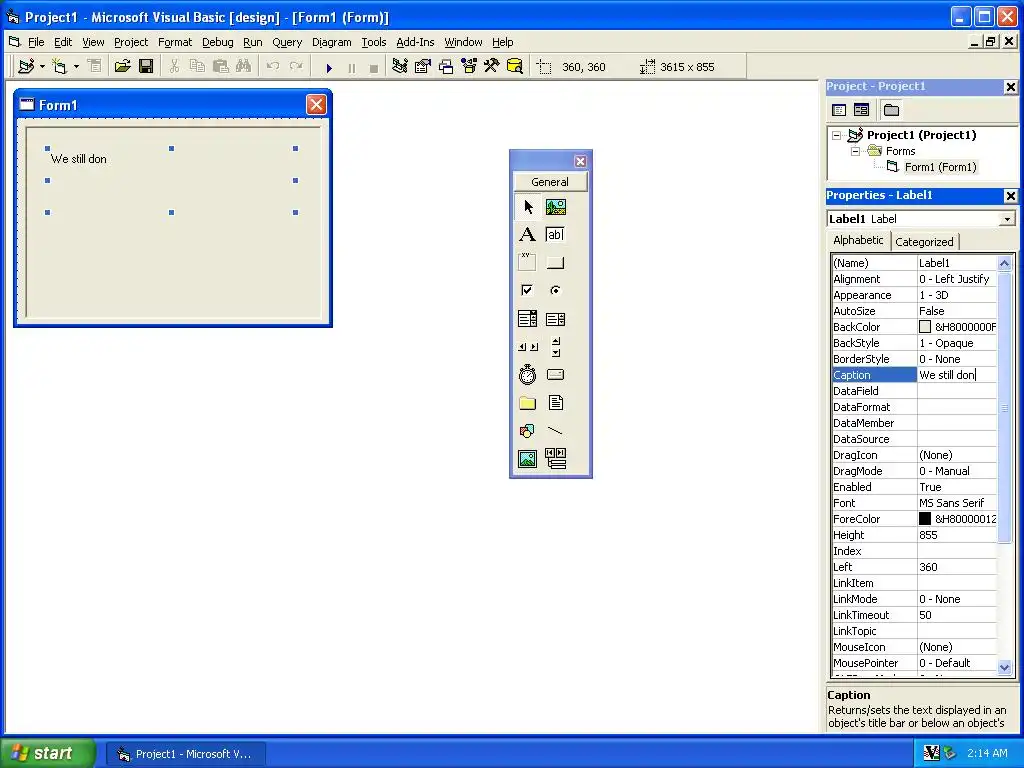
Task: Switch to the Alphabetic tab
Action: click(858, 240)
